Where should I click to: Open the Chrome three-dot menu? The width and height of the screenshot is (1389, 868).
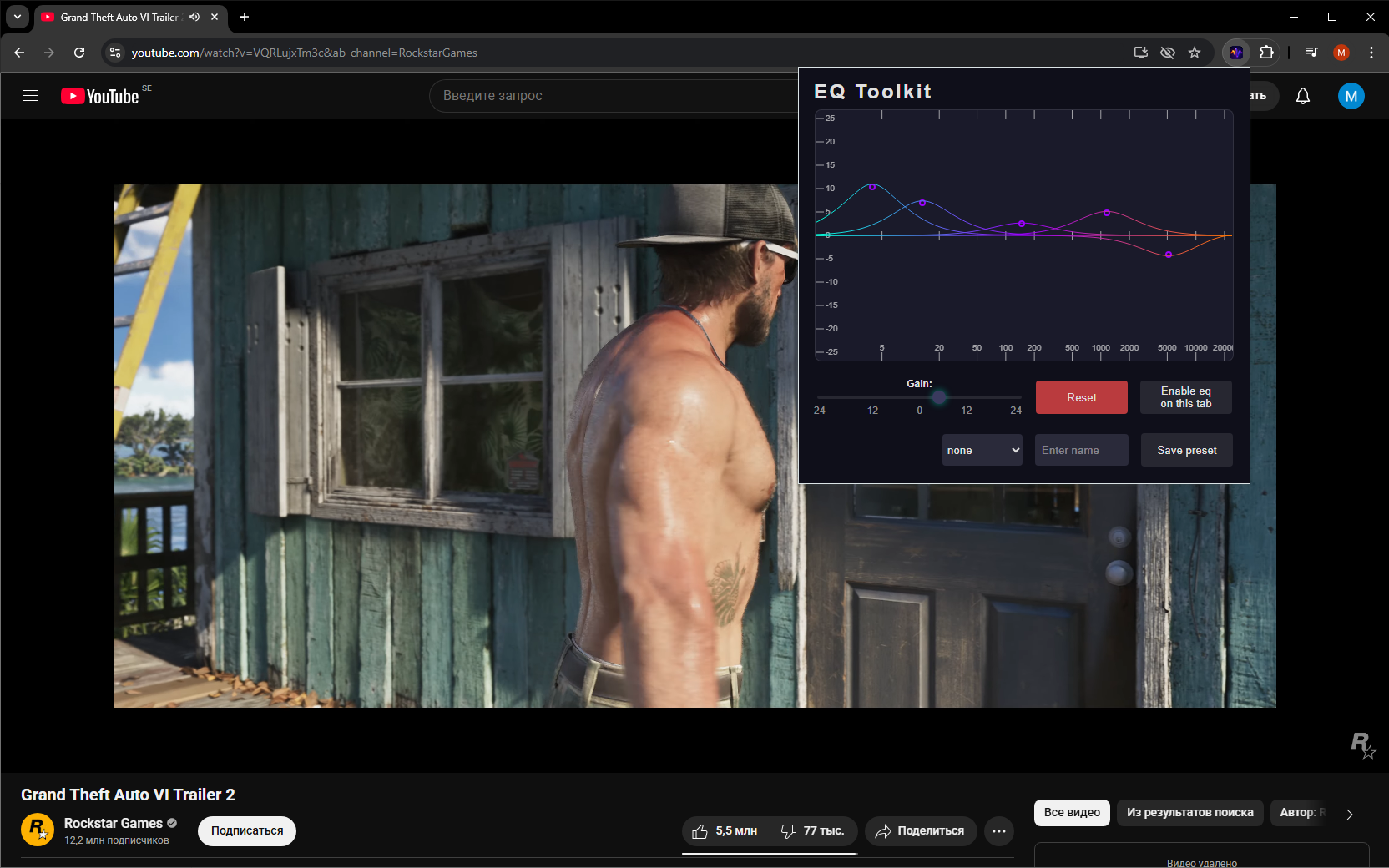tap(1371, 53)
